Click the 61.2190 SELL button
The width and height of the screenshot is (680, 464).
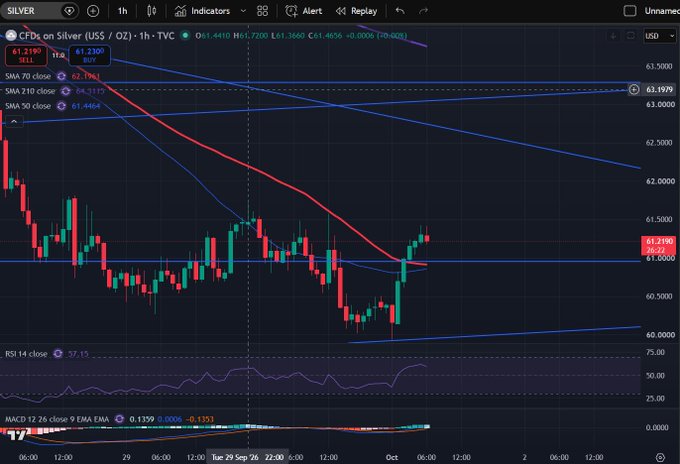(26, 56)
